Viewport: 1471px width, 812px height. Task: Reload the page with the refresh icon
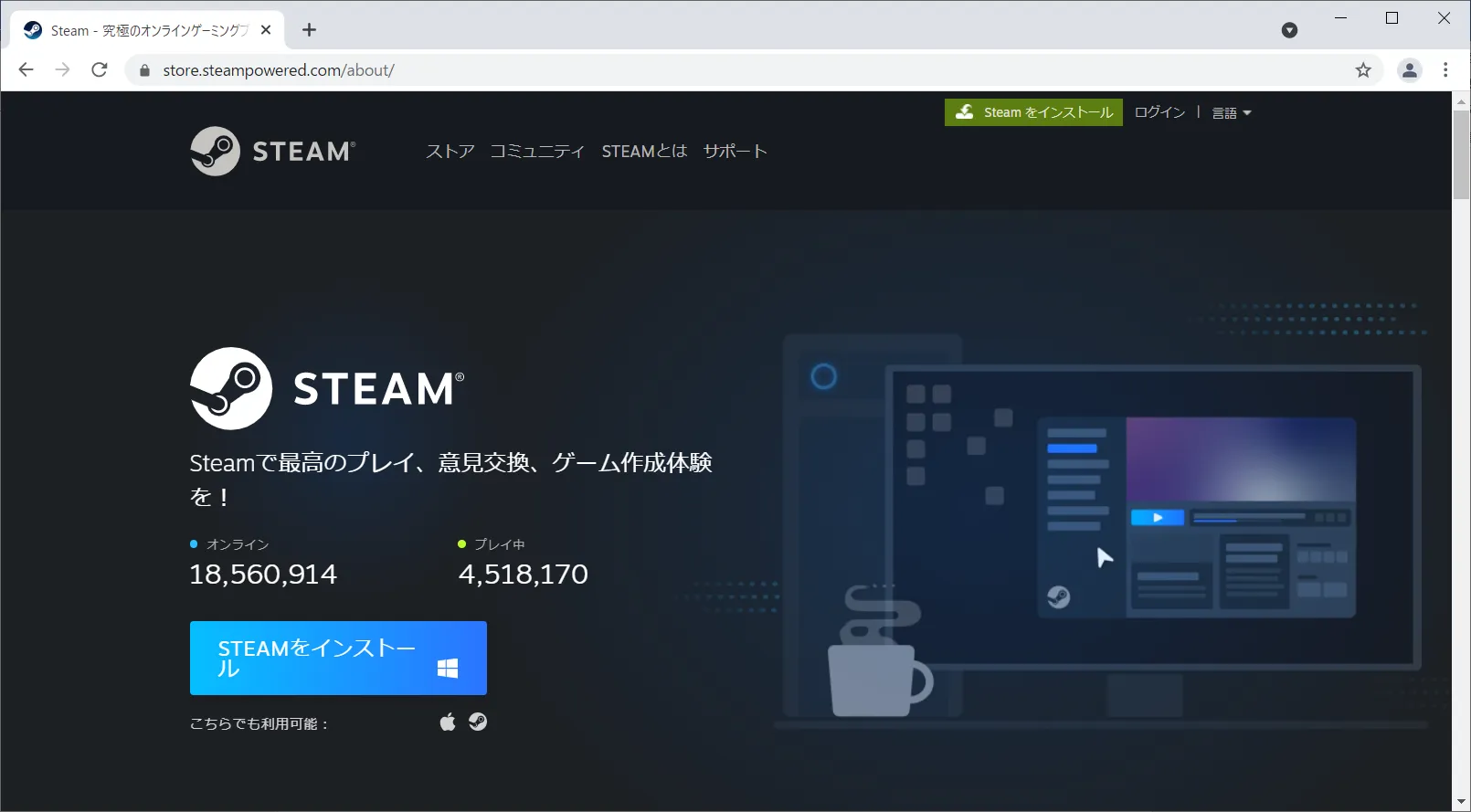[x=100, y=69]
